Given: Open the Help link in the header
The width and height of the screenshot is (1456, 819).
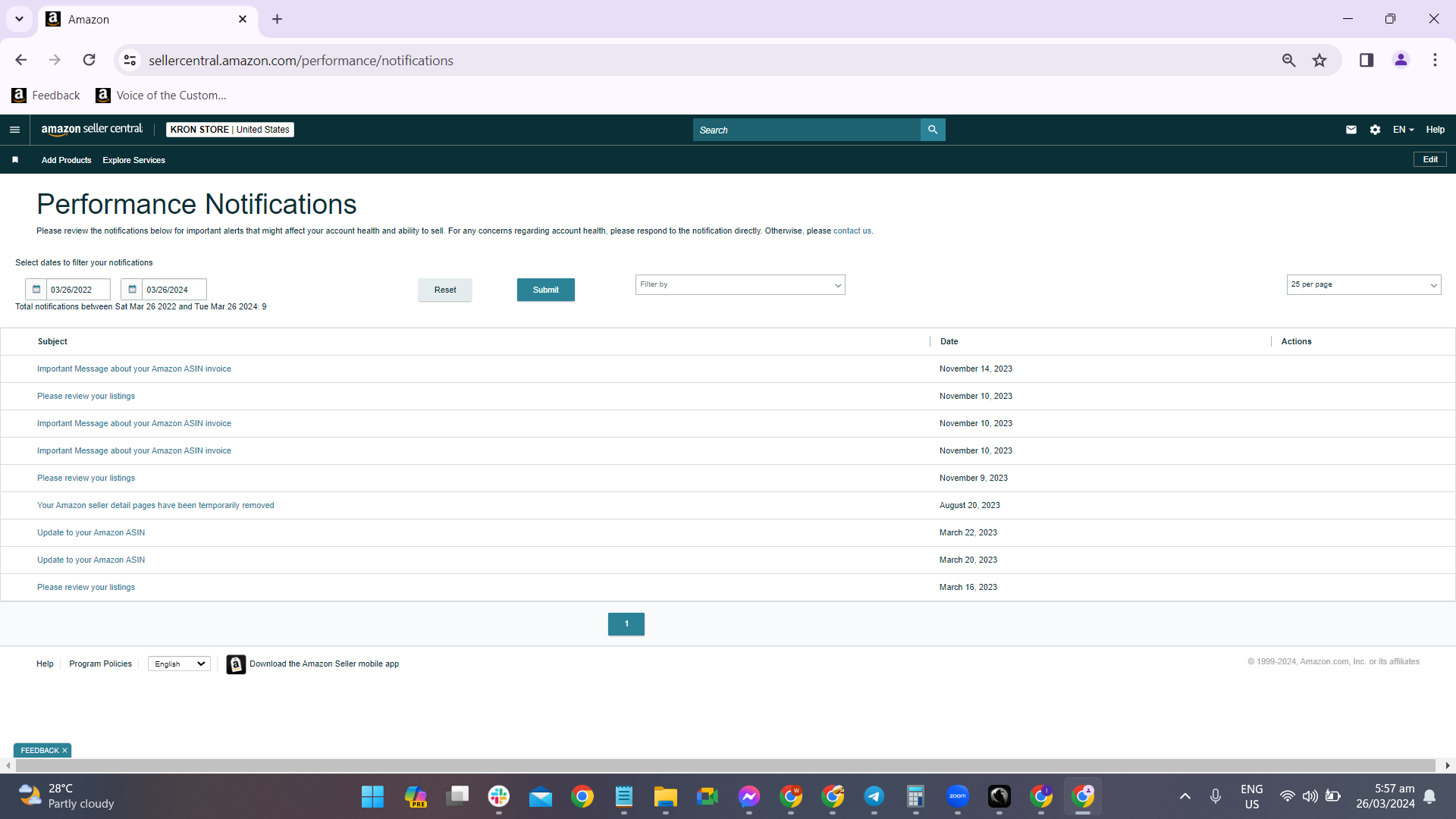Looking at the screenshot, I should pyautogui.click(x=1436, y=130).
